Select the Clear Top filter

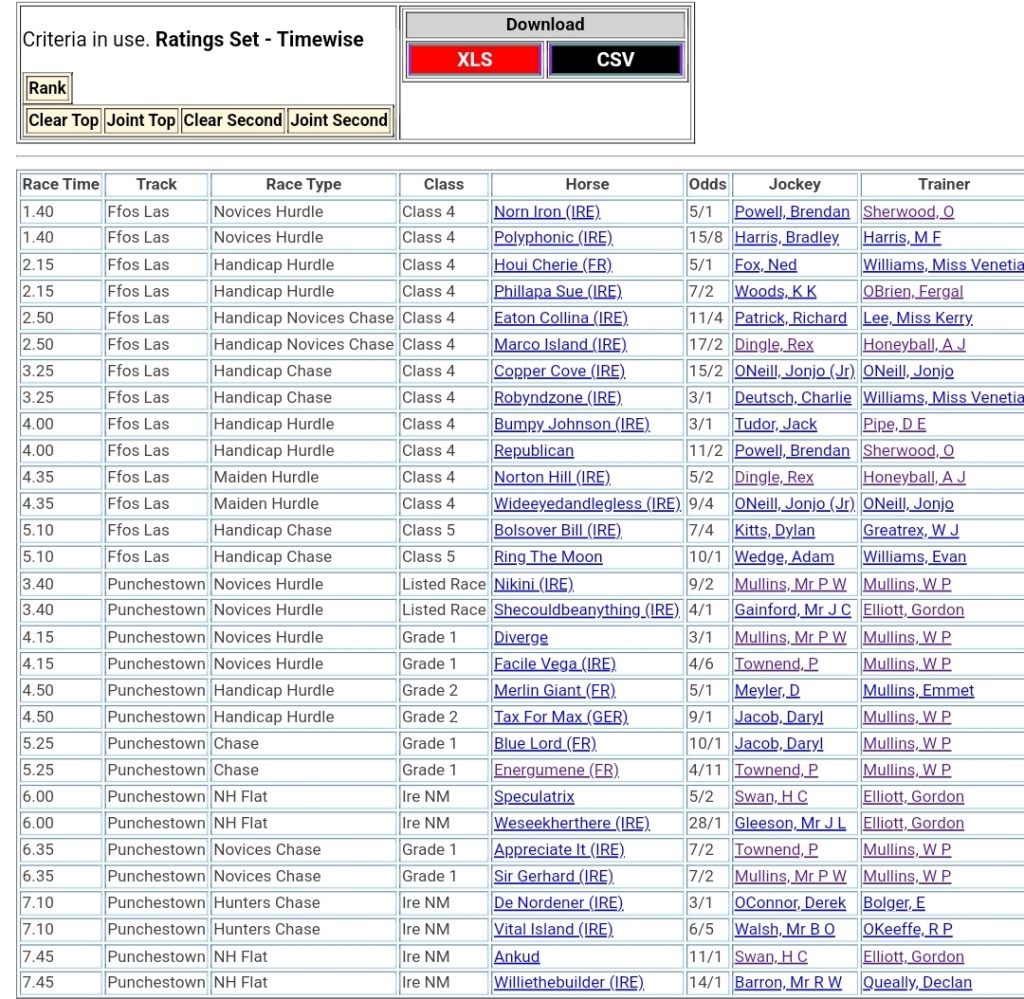(x=63, y=120)
